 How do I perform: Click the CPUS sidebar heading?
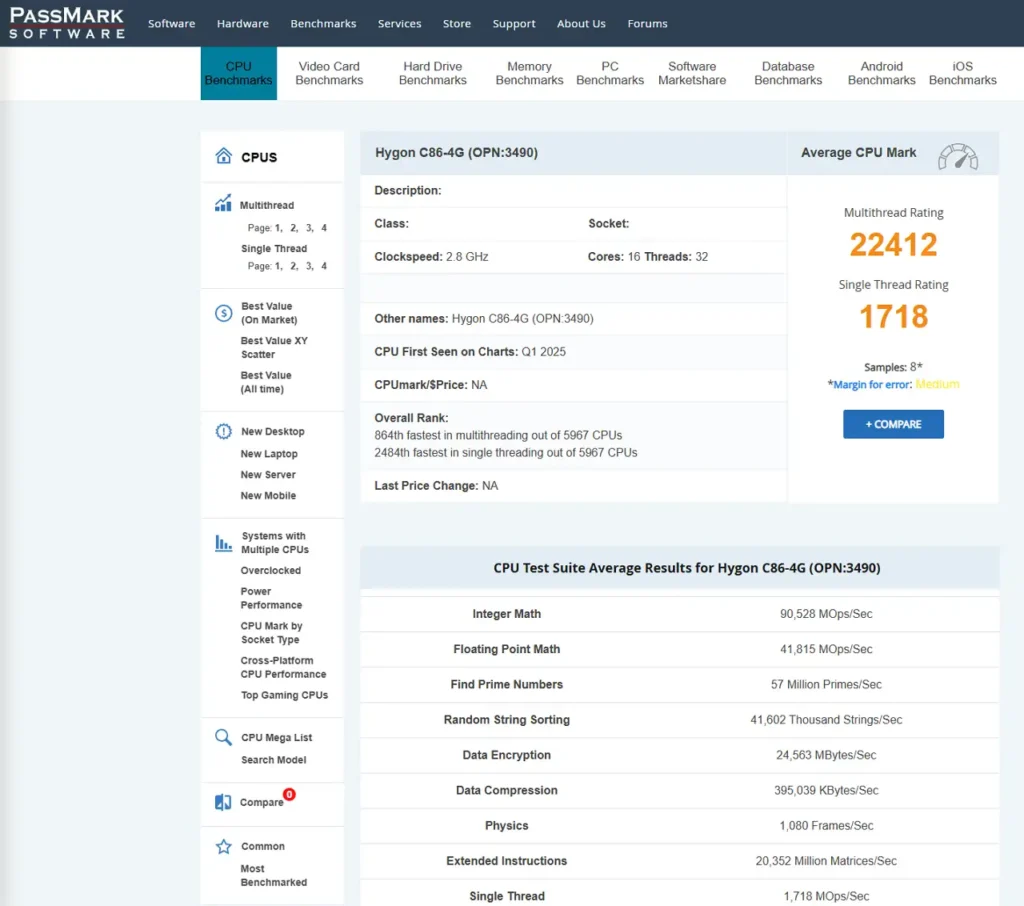pyautogui.click(x=259, y=157)
